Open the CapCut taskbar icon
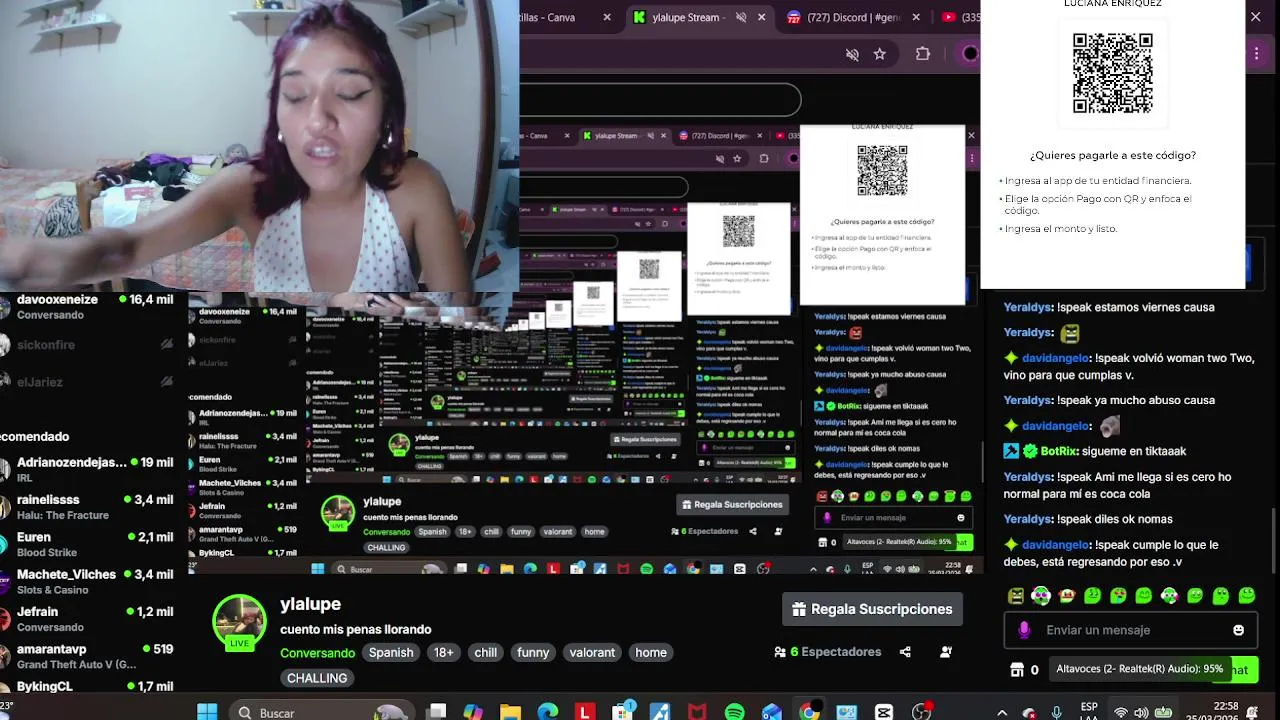This screenshot has height=720, width=1280. pos(884,712)
